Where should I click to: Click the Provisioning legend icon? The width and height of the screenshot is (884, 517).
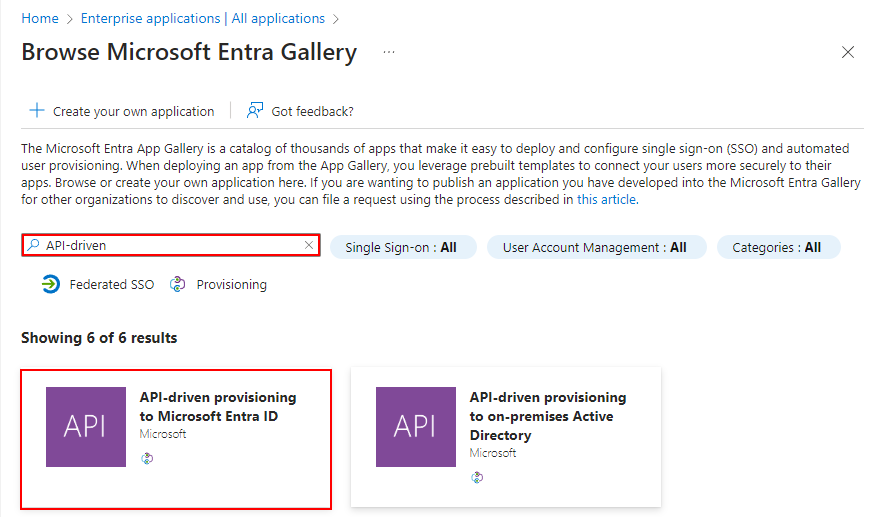tap(178, 284)
